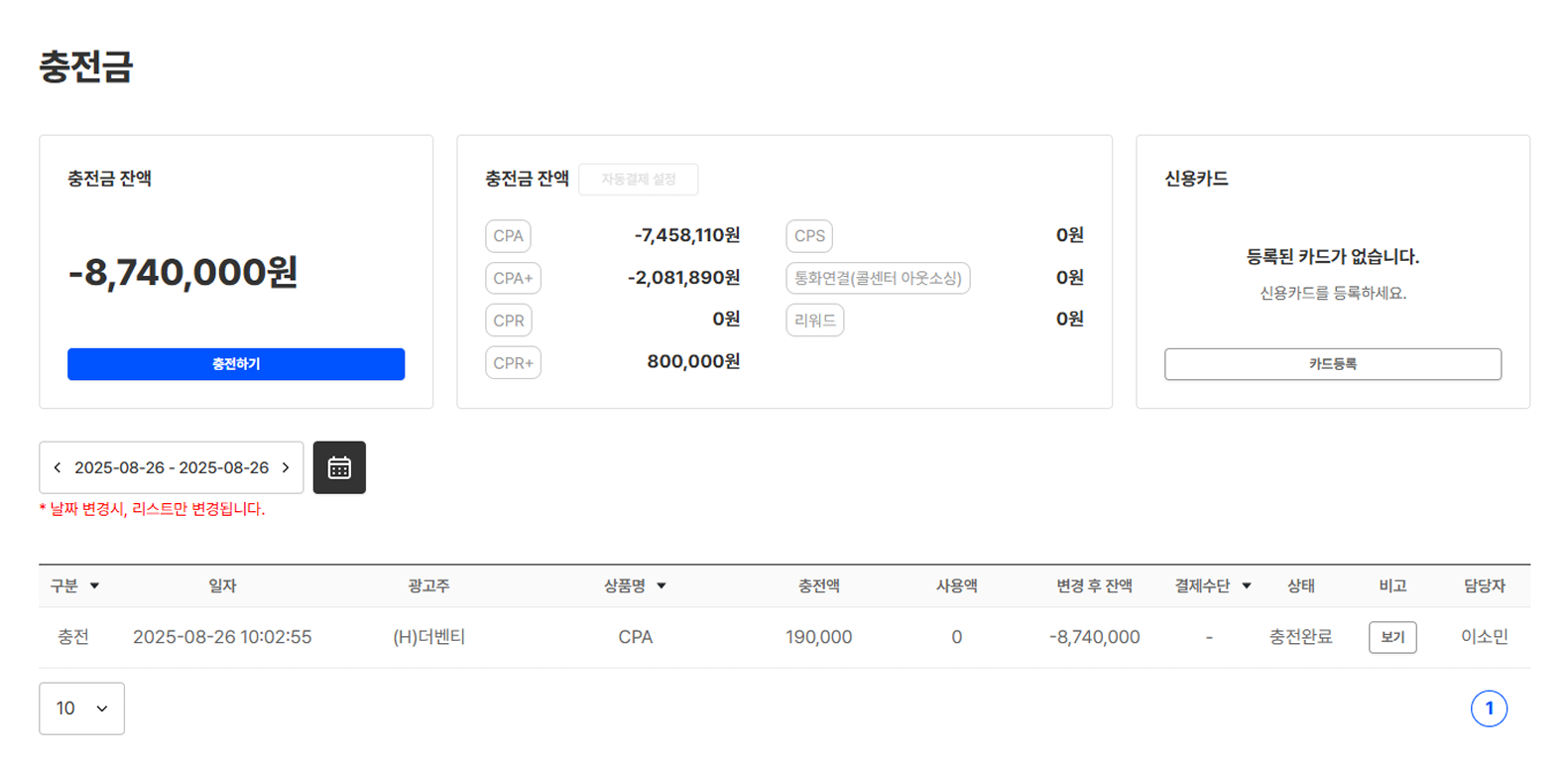This screenshot has height=773, width=1568.
Task: Click the 통화연결(콜센터 아웃소싱) tag
Action: tap(878, 279)
